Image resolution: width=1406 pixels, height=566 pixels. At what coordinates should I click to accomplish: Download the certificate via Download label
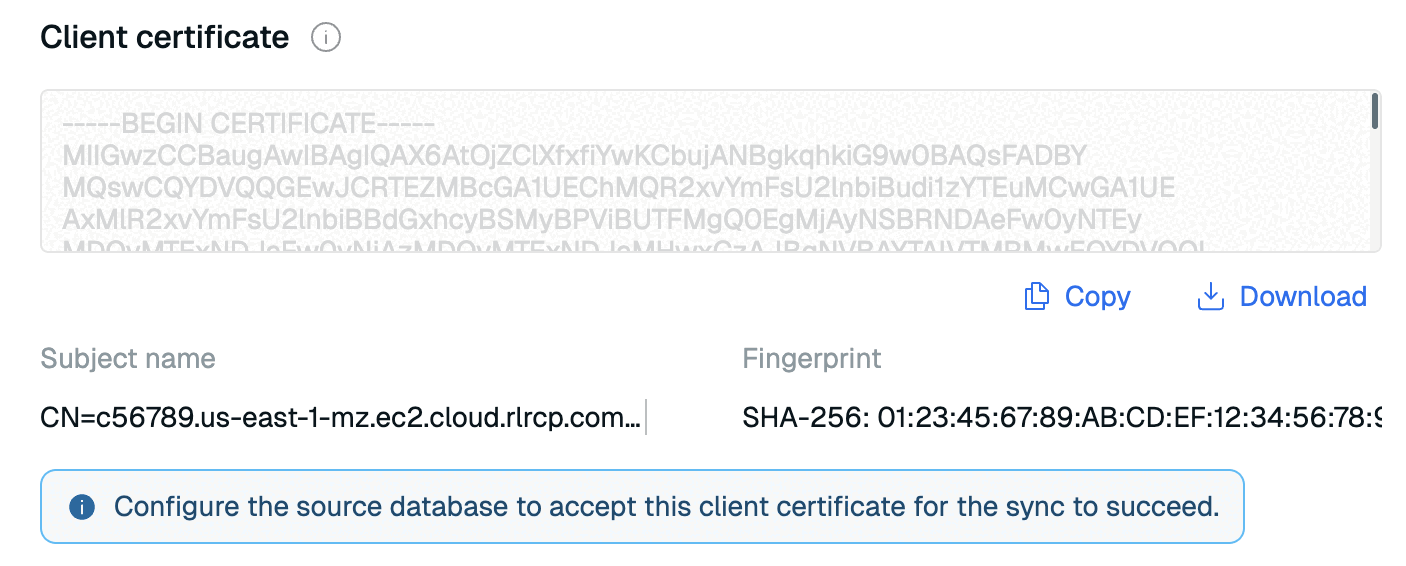click(1302, 296)
